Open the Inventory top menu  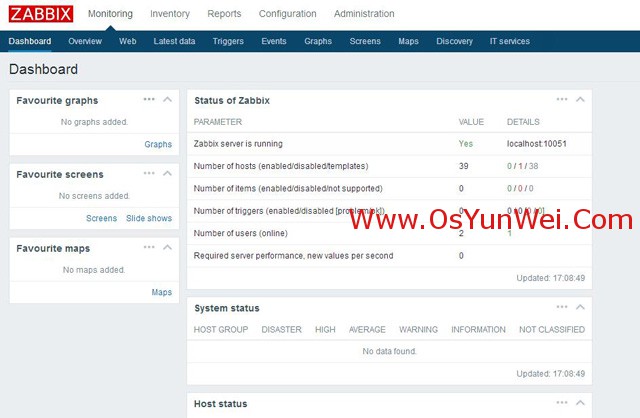point(170,14)
